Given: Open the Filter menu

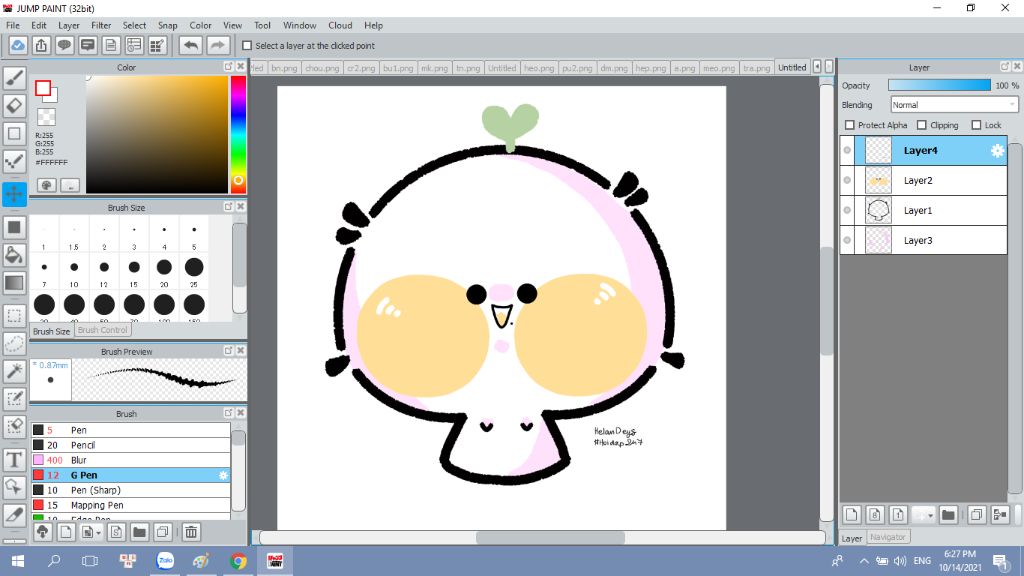Looking at the screenshot, I should point(101,25).
